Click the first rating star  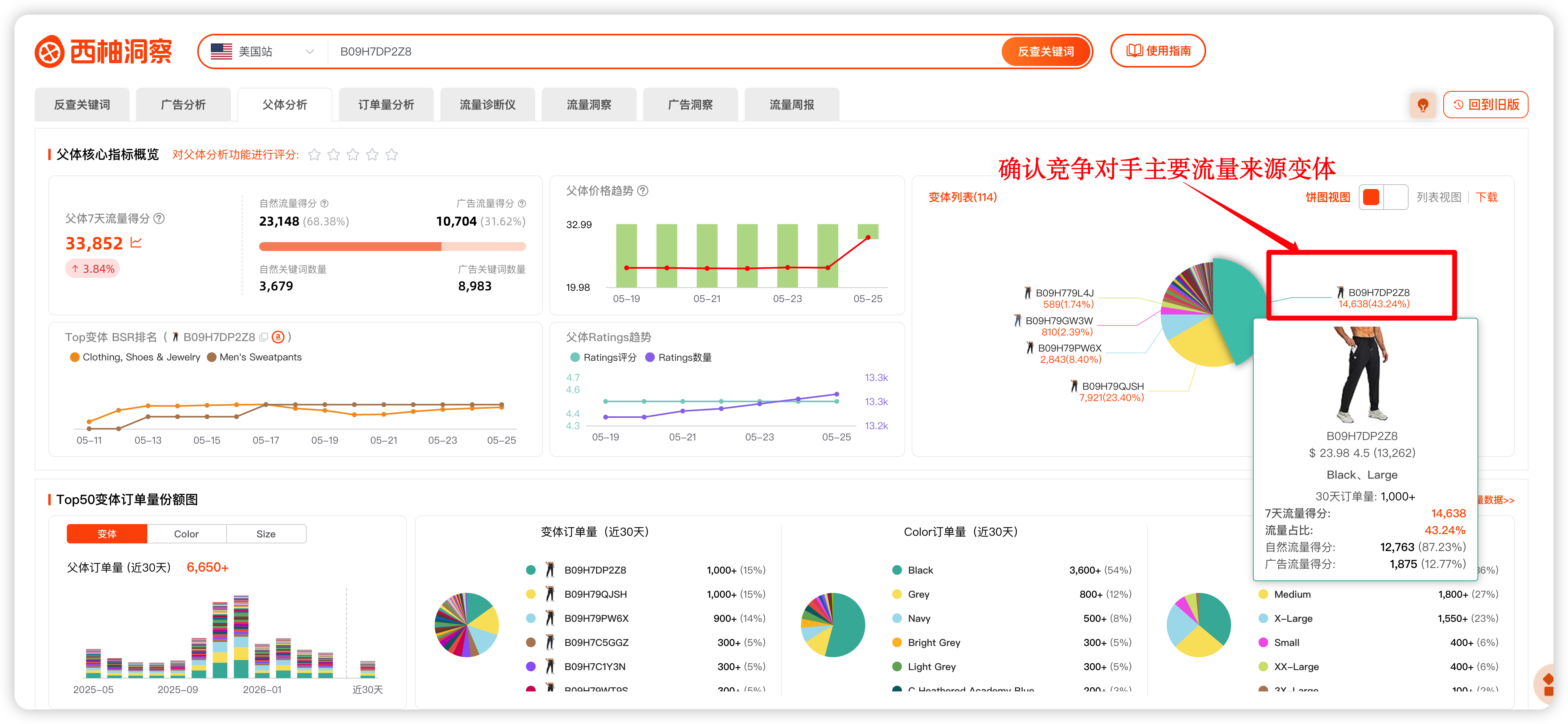[x=314, y=154]
